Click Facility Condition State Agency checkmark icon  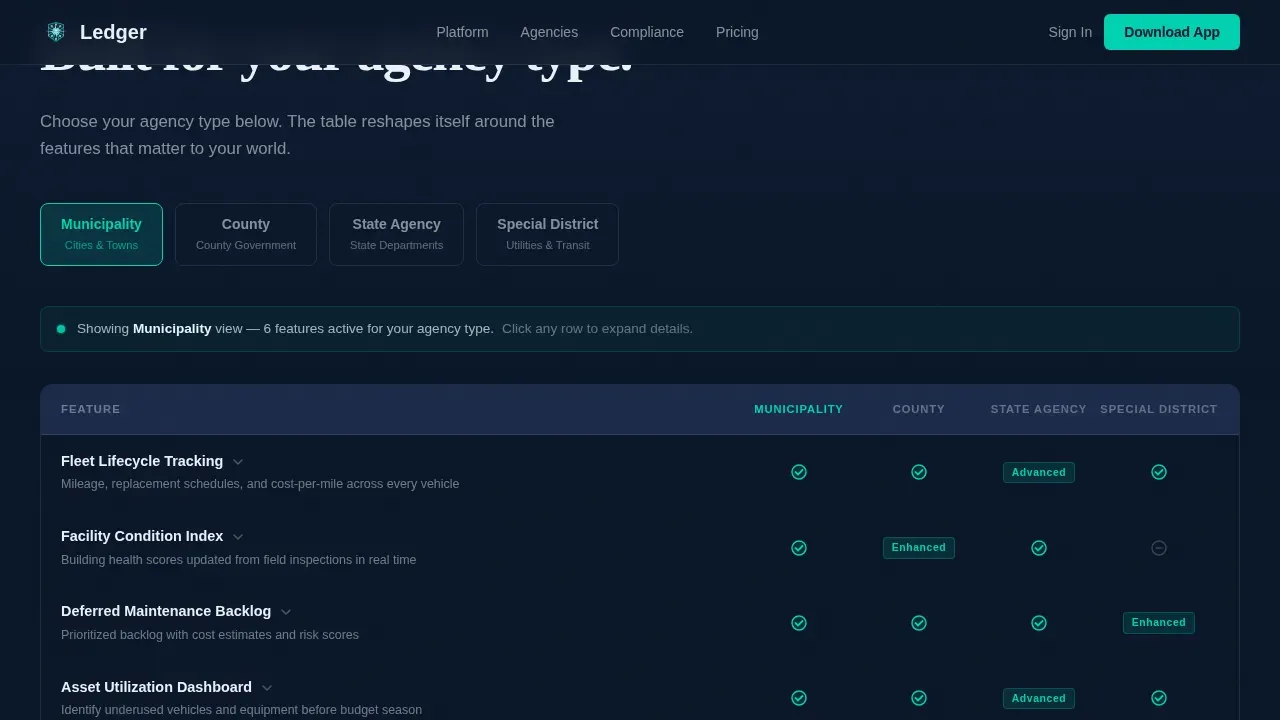pyautogui.click(x=1039, y=548)
